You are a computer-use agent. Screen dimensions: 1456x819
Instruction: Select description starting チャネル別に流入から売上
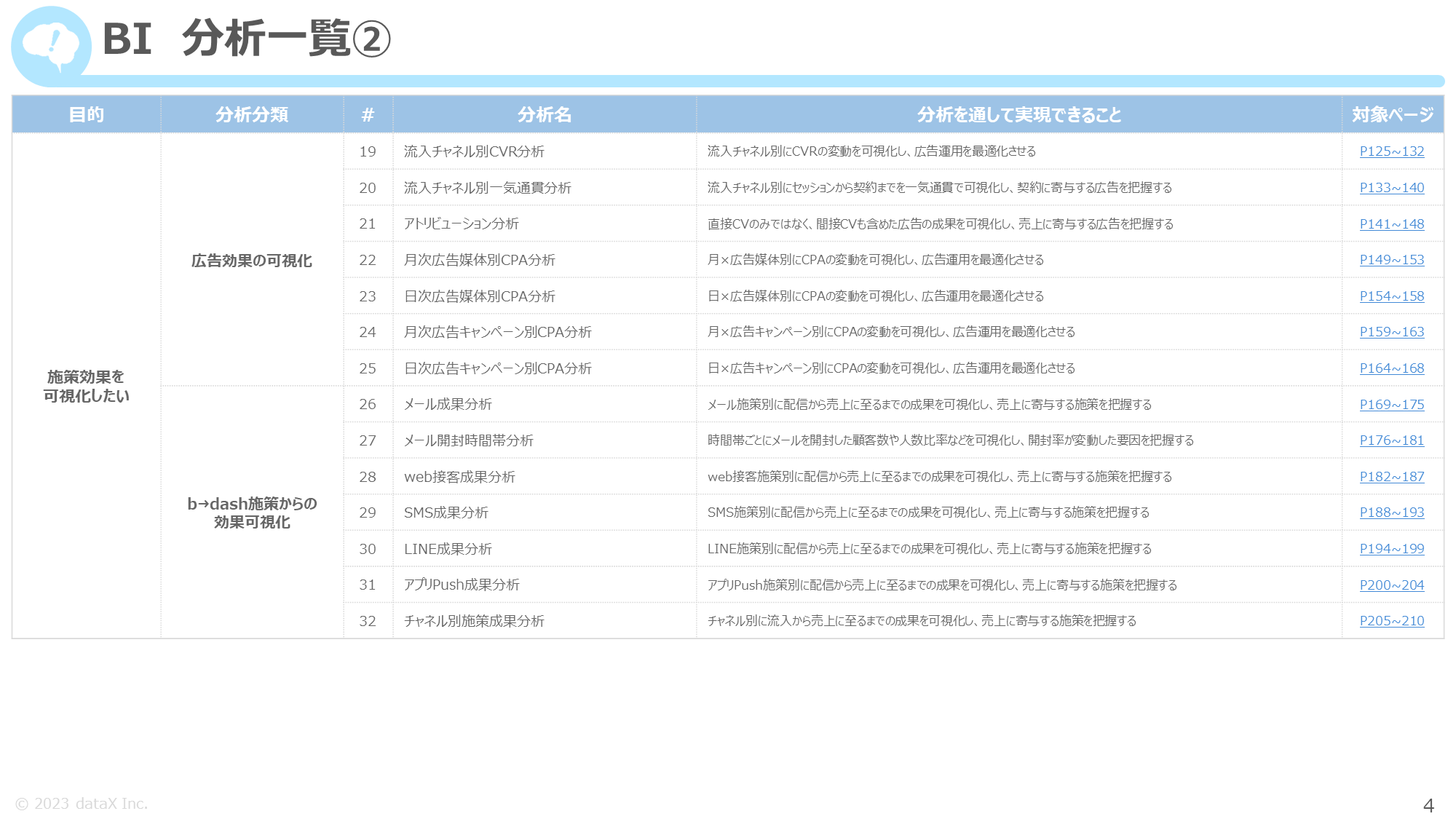tap(922, 621)
